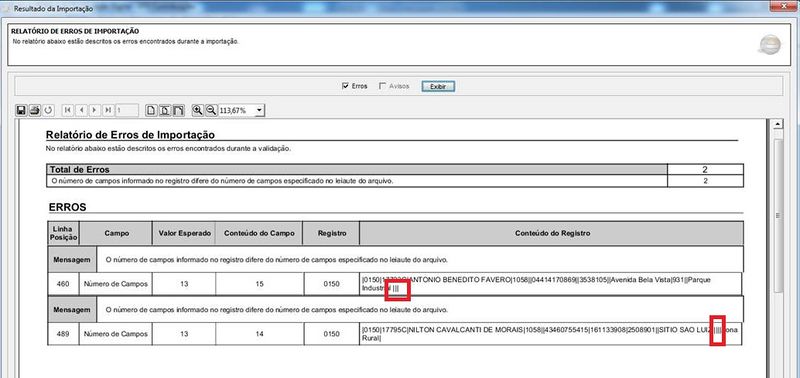
Task: Click the 'Relatório de Erros de Importação' heading
Action: pyautogui.click(x=130, y=135)
